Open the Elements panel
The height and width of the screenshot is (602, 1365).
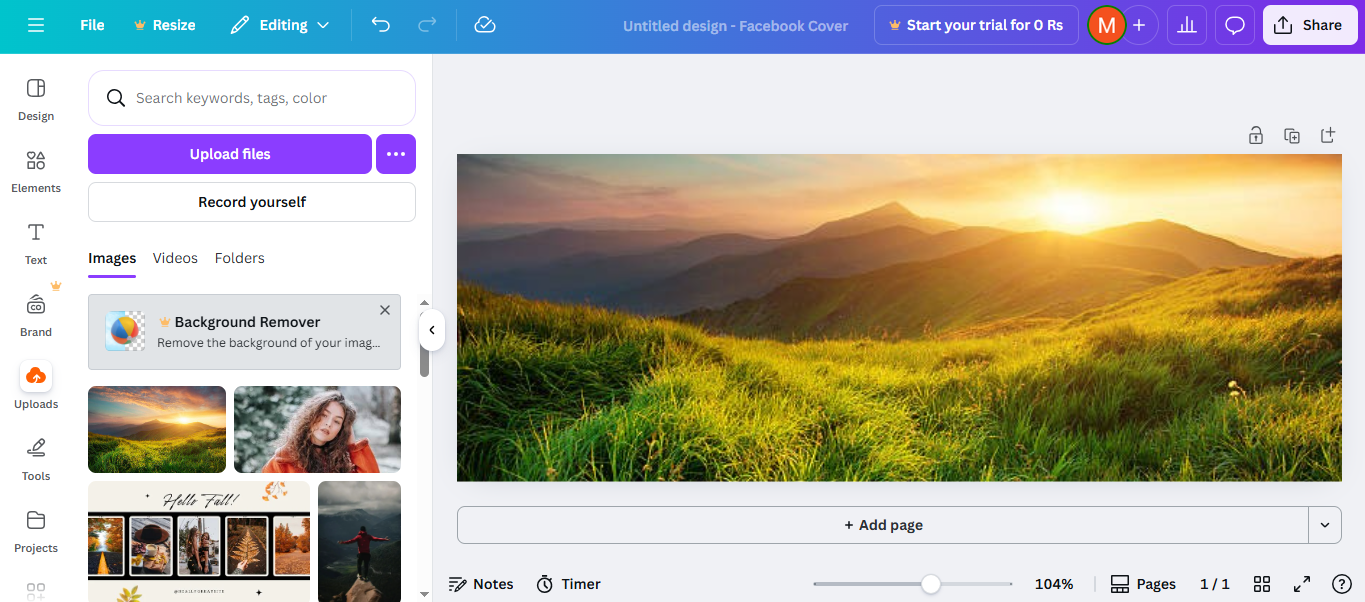pyautogui.click(x=35, y=172)
